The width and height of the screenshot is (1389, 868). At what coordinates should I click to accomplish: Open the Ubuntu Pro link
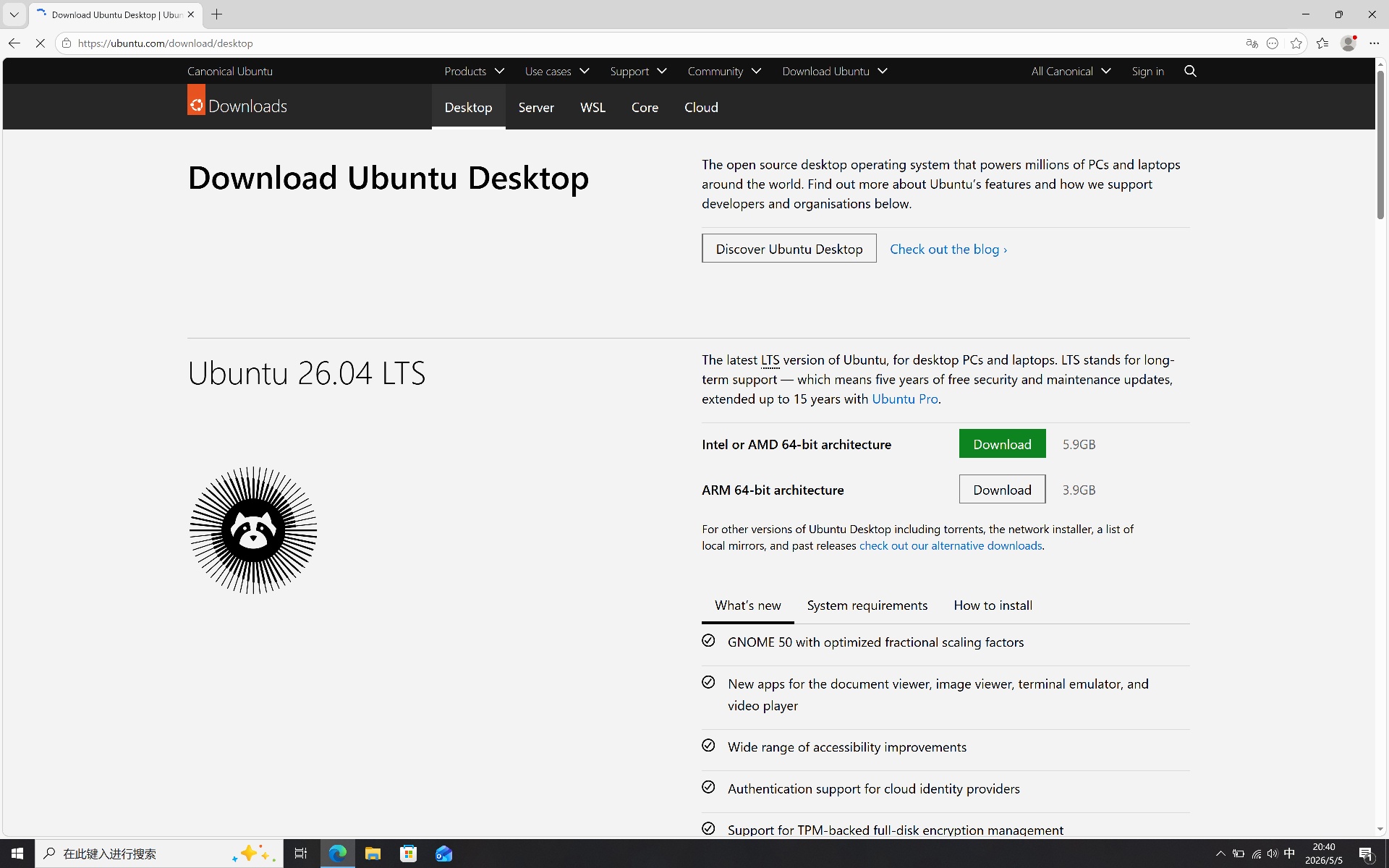(904, 399)
